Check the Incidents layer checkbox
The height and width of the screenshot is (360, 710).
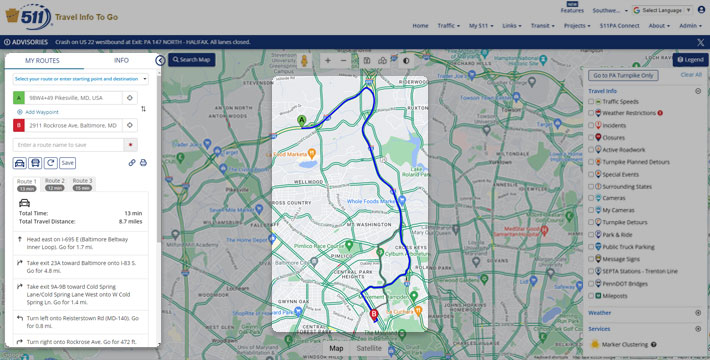(591, 125)
